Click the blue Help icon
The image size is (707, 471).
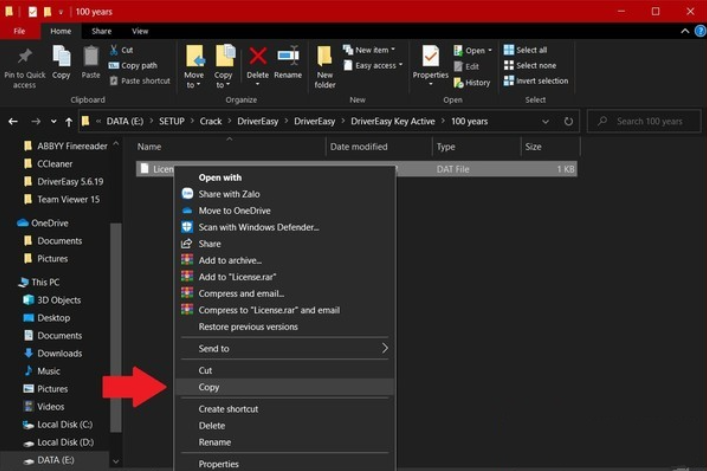(700, 31)
